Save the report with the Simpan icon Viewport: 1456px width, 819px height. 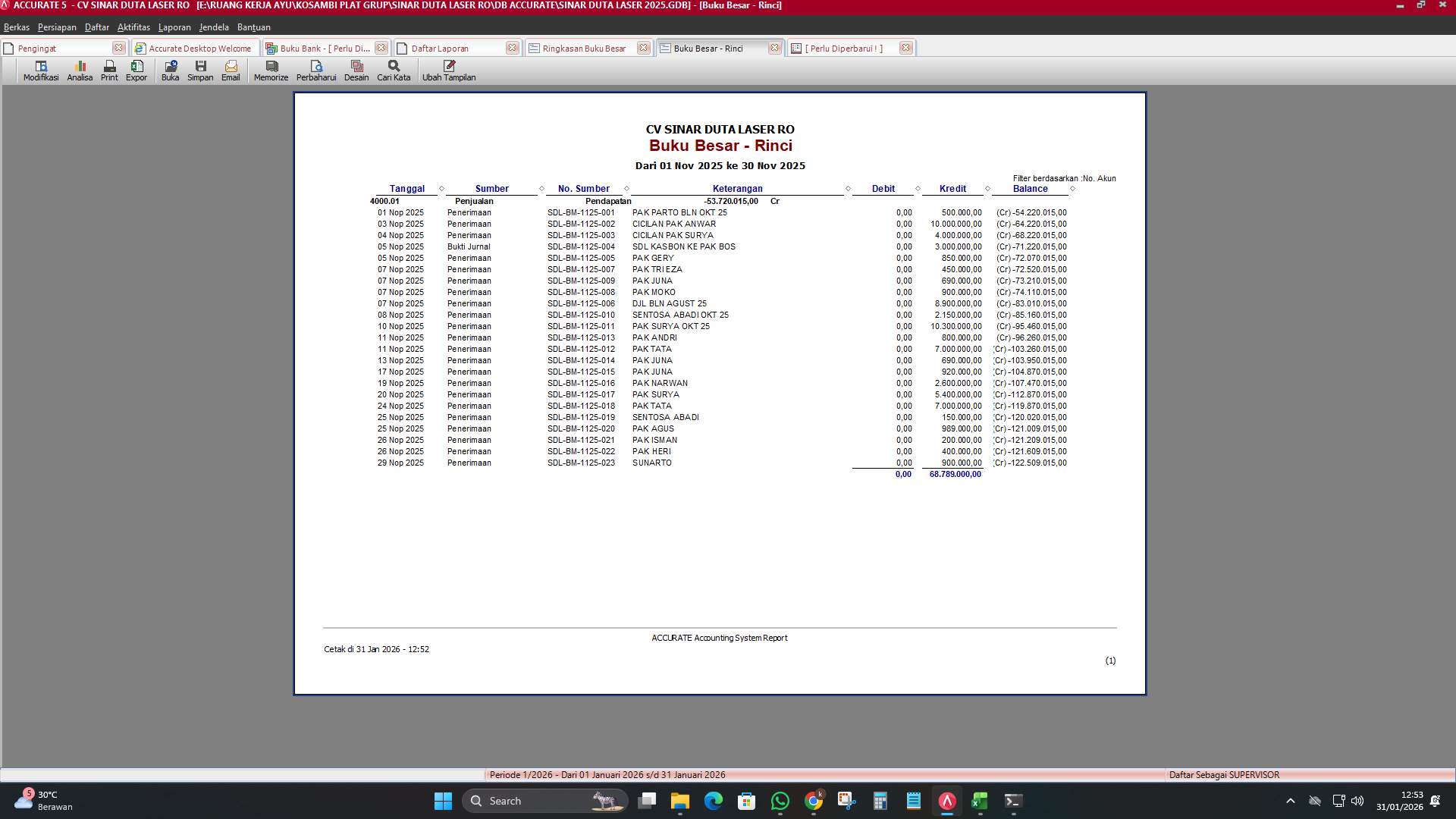tap(200, 71)
